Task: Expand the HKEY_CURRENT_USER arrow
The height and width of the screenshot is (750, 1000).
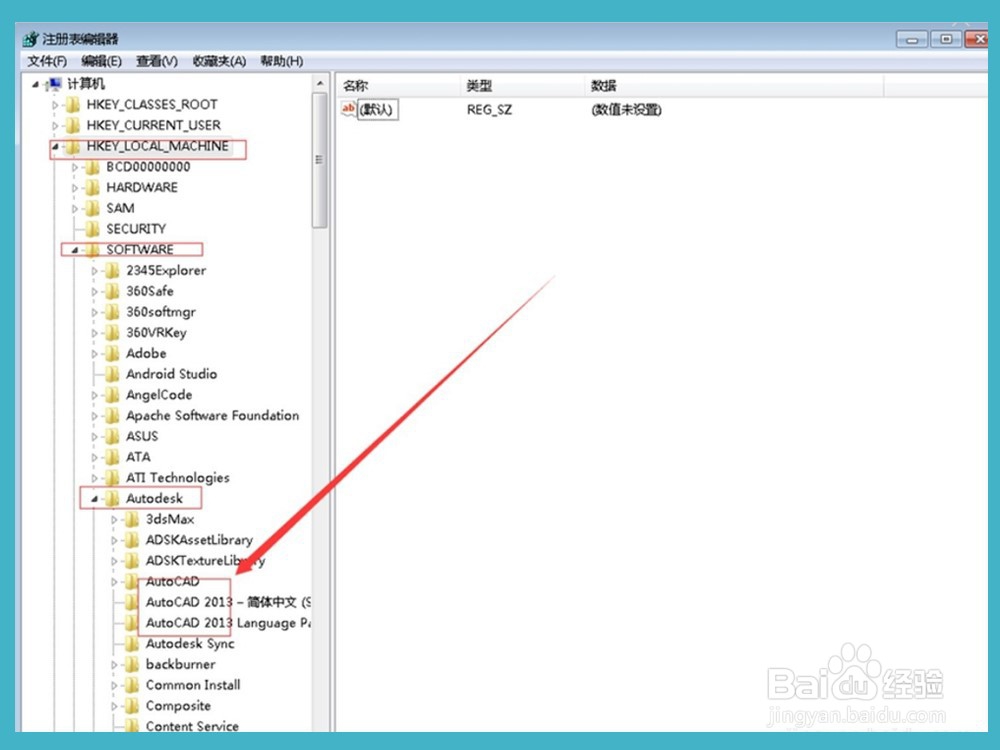Action: point(55,126)
